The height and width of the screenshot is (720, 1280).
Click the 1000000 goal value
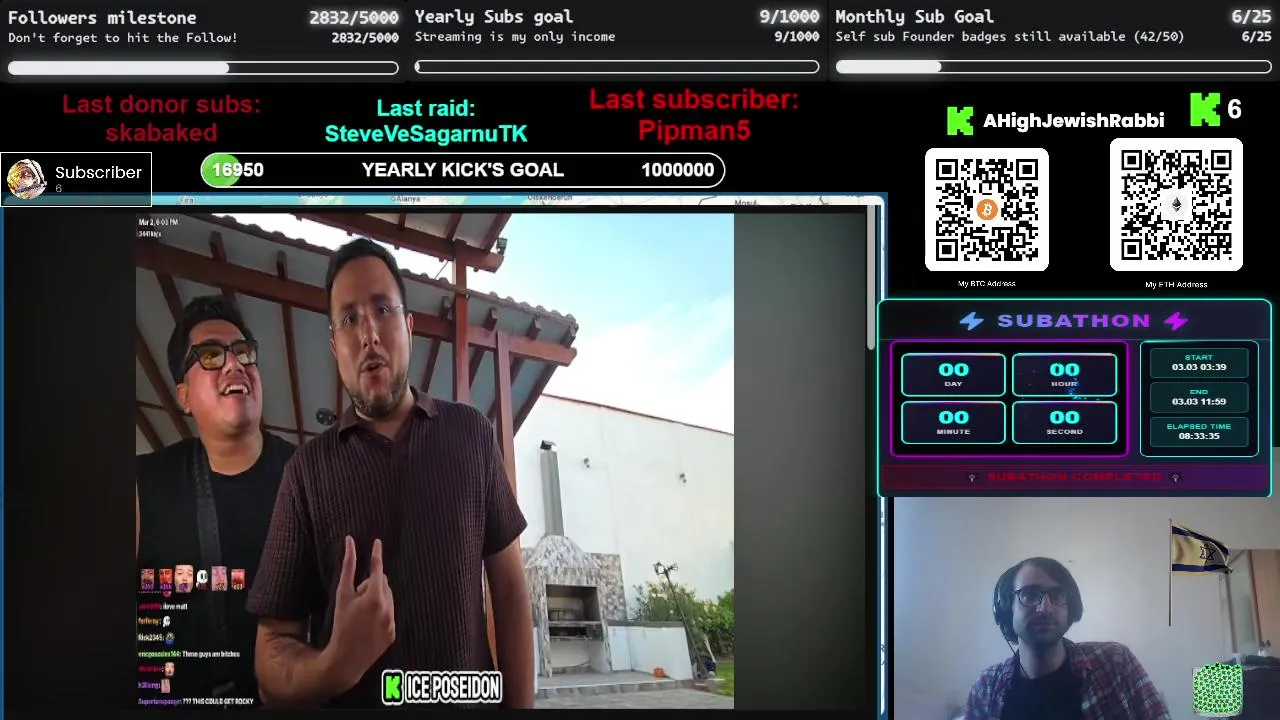click(677, 170)
